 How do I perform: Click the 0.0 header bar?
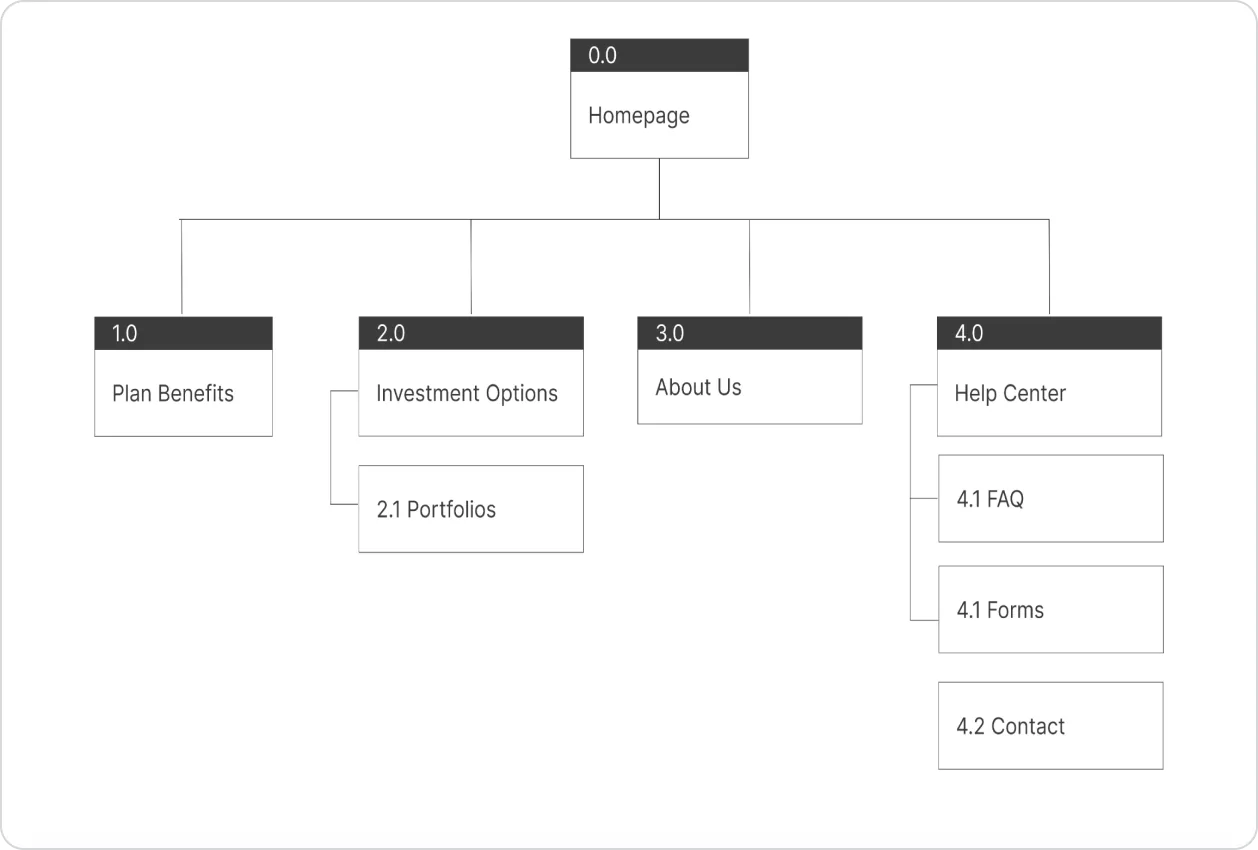pos(659,55)
